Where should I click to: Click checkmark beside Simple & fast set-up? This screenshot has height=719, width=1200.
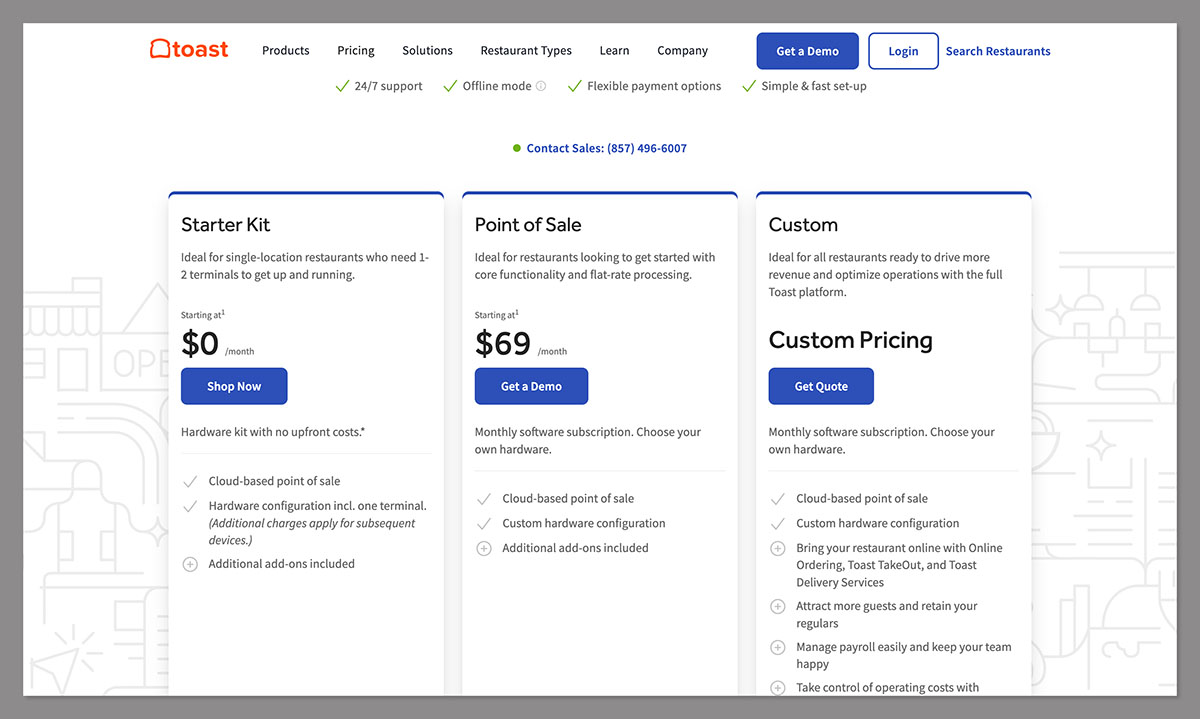[748, 86]
